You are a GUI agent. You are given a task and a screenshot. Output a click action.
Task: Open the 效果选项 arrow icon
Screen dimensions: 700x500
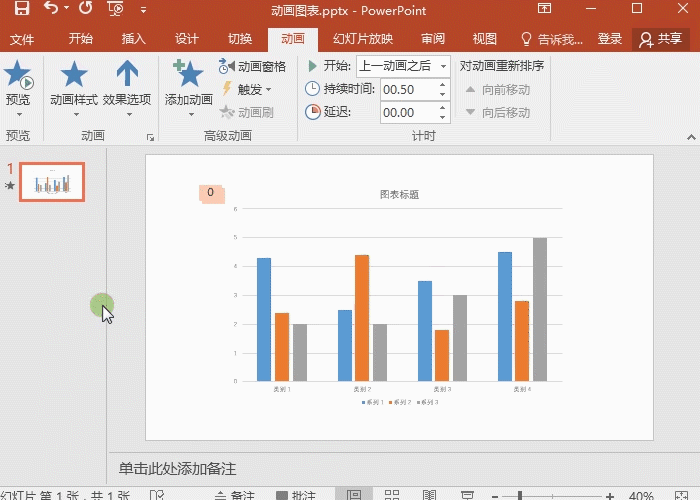click(127, 73)
